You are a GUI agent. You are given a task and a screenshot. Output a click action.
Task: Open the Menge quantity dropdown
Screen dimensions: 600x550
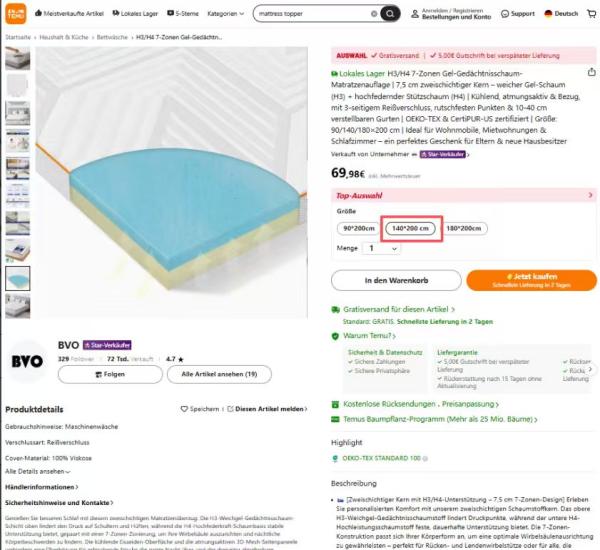tap(381, 248)
